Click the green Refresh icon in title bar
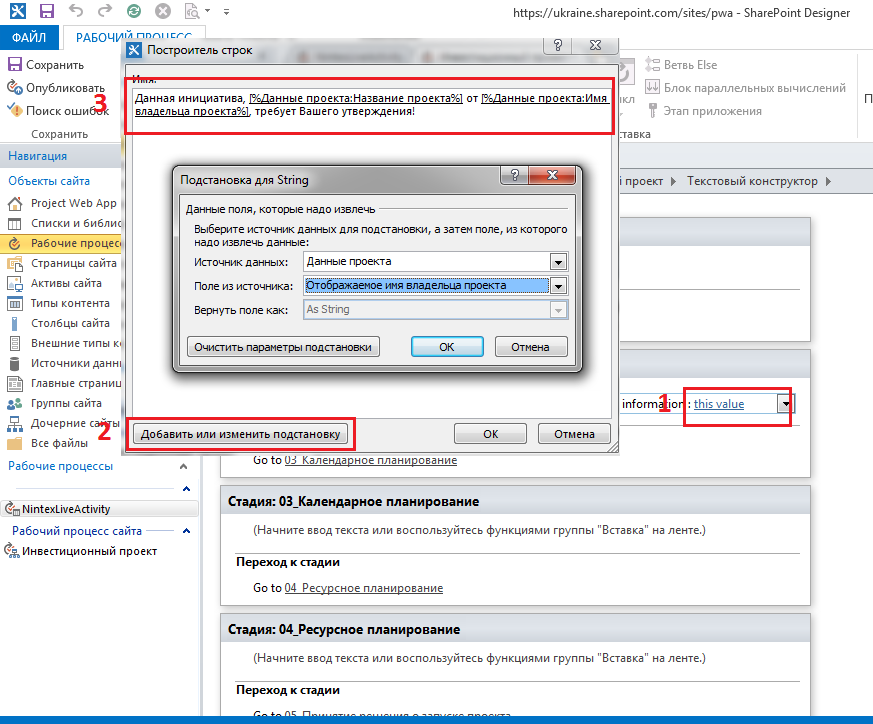This screenshot has width=873, height=724. (134, 11)
